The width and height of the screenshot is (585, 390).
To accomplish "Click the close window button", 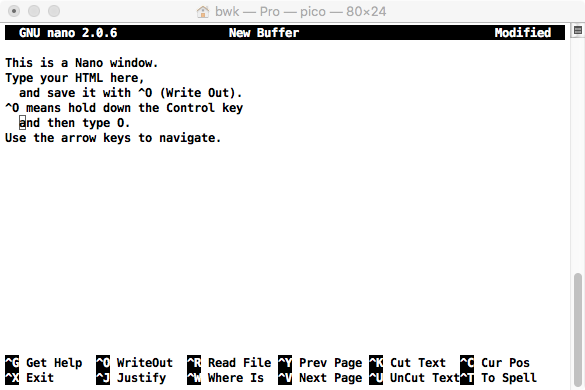I will coord(14,11).
